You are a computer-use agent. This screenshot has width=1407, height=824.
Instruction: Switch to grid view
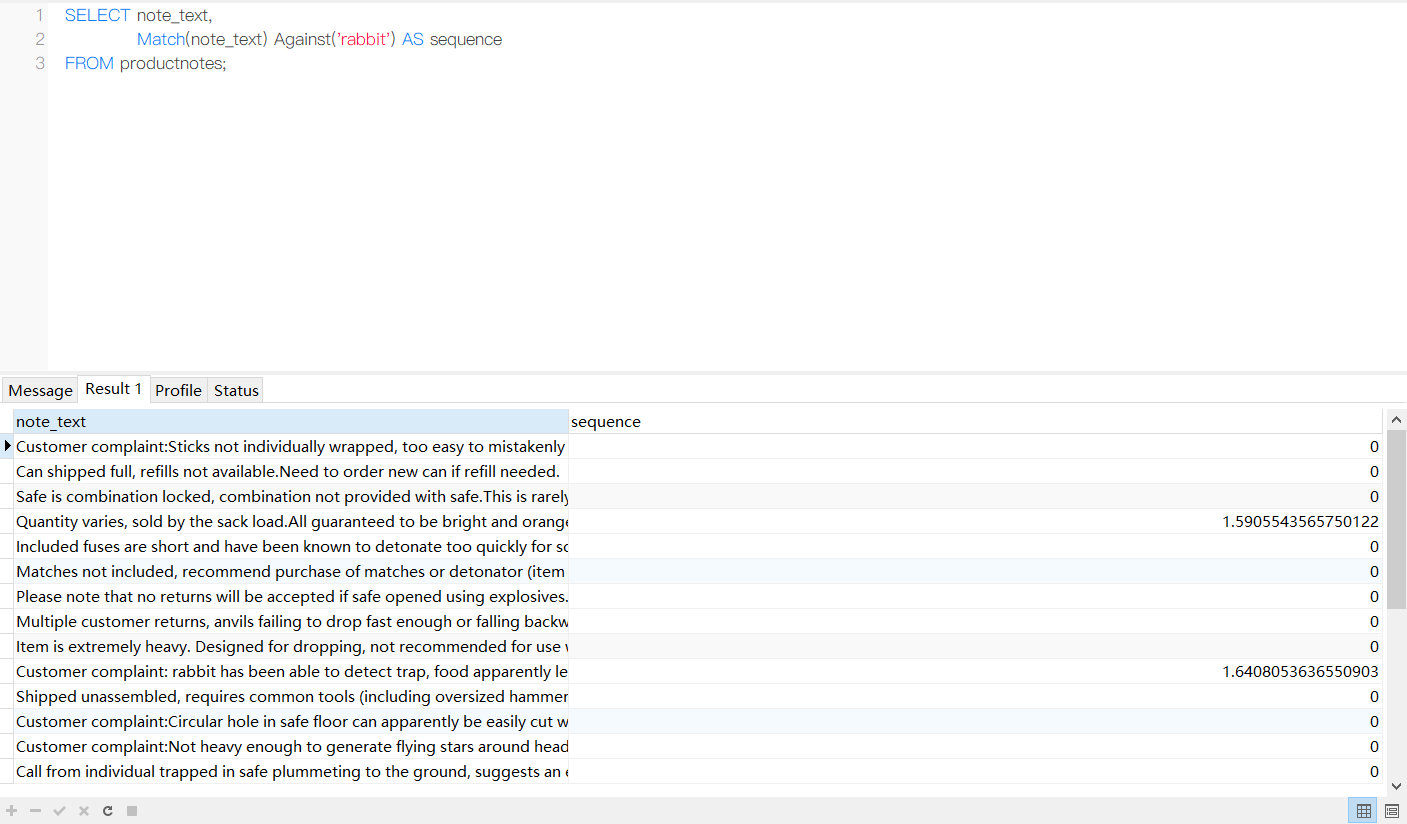(1363, 811)
